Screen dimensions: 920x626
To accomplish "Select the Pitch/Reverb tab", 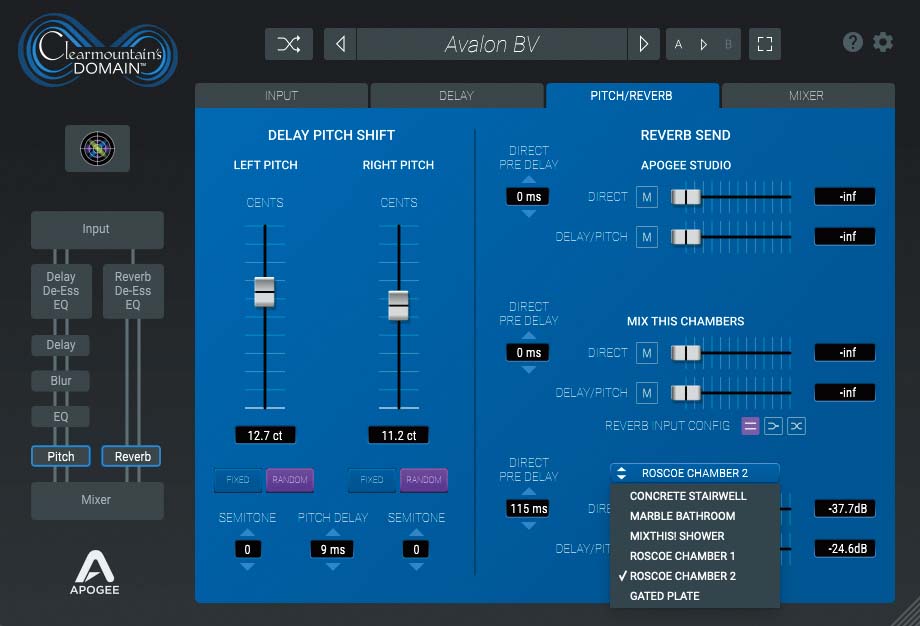I will click(632, 96).
